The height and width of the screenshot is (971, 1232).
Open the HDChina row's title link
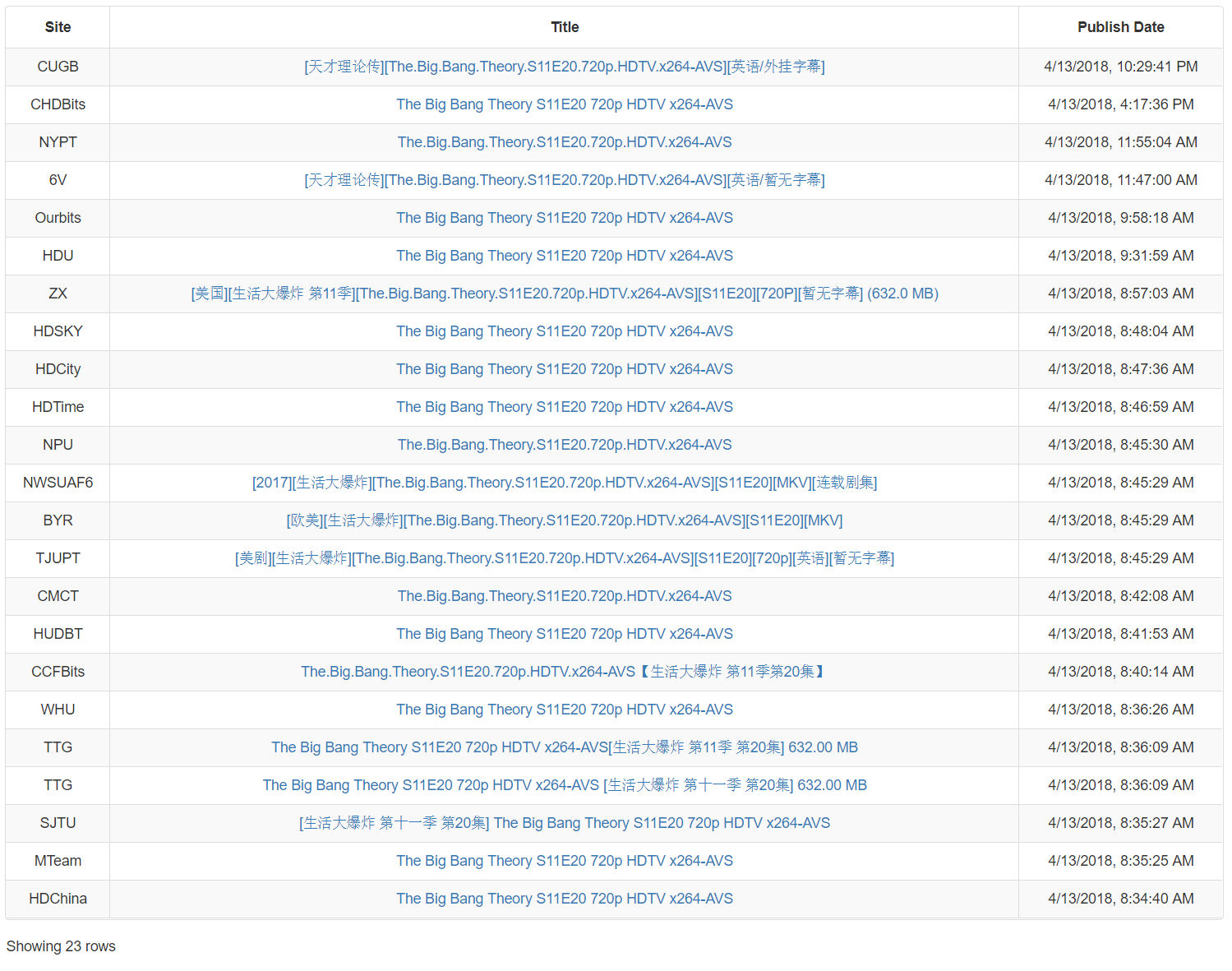(565, 899)
